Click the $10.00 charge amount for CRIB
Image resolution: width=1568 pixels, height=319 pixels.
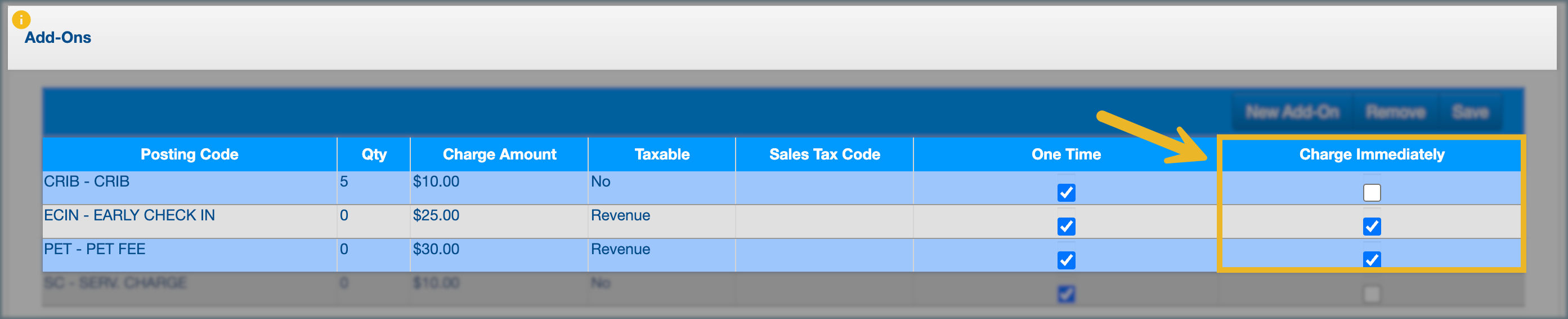click(x=436, y=182)
